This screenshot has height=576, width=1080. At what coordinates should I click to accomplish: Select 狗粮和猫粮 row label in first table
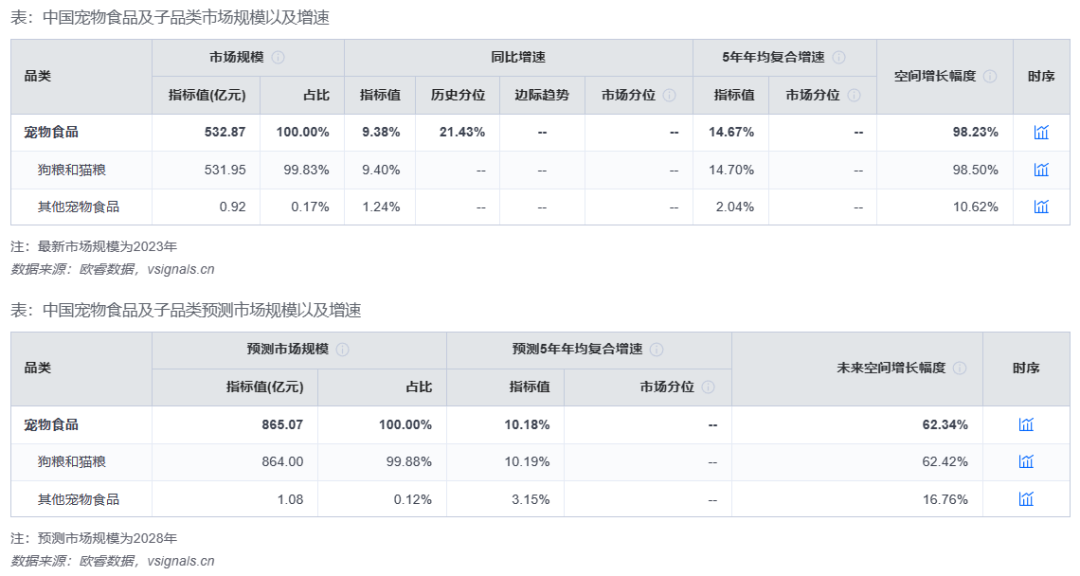tap(71, 170)
